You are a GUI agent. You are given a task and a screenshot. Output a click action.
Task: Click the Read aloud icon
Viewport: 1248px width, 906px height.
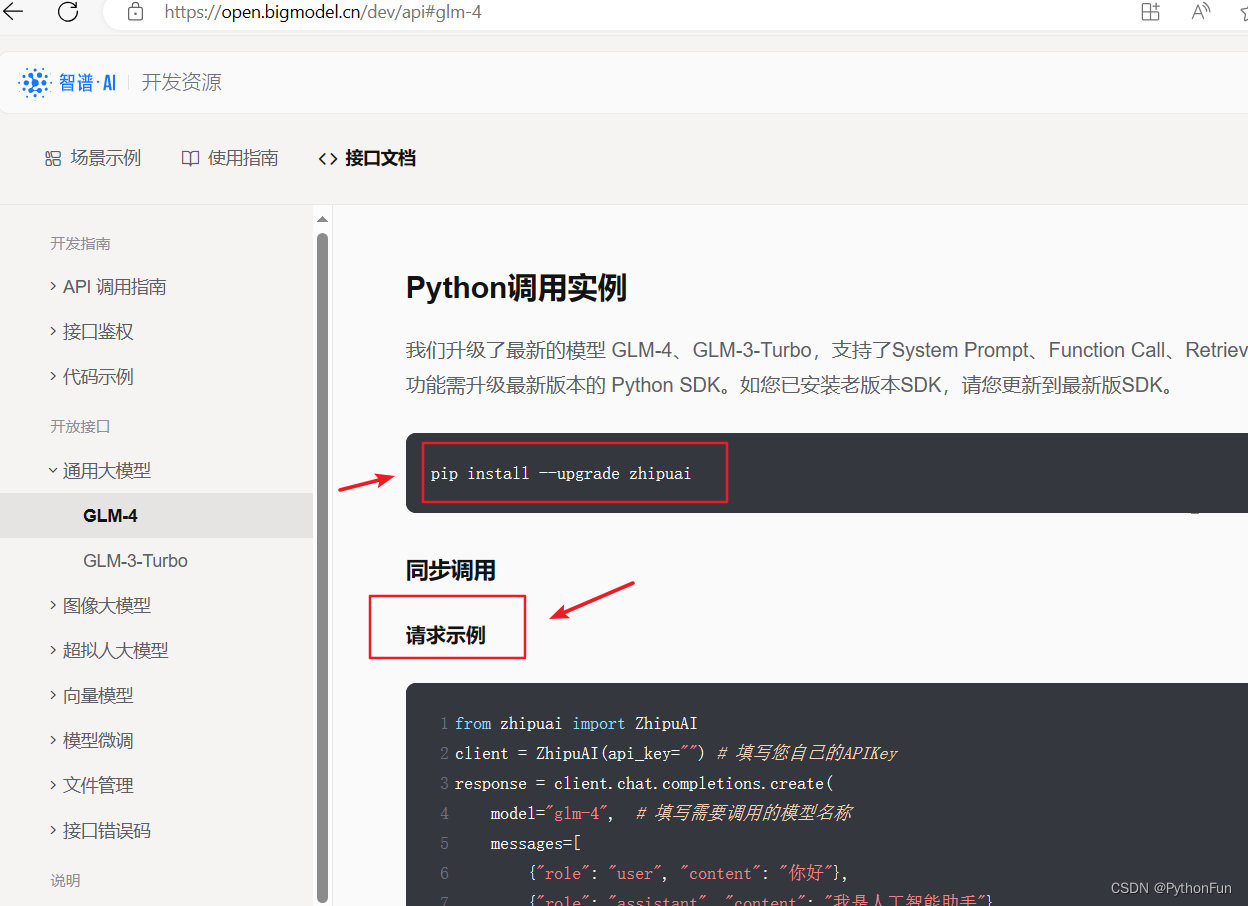click(1200, 13)
